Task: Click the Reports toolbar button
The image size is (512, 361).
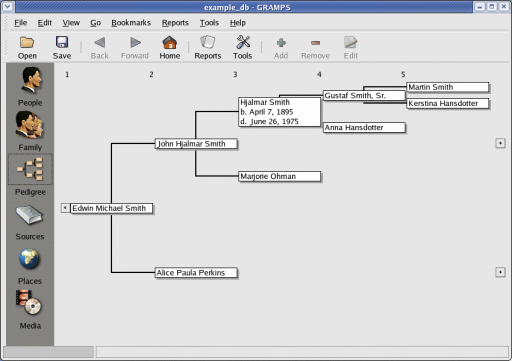Action: (x=208, y=47)
